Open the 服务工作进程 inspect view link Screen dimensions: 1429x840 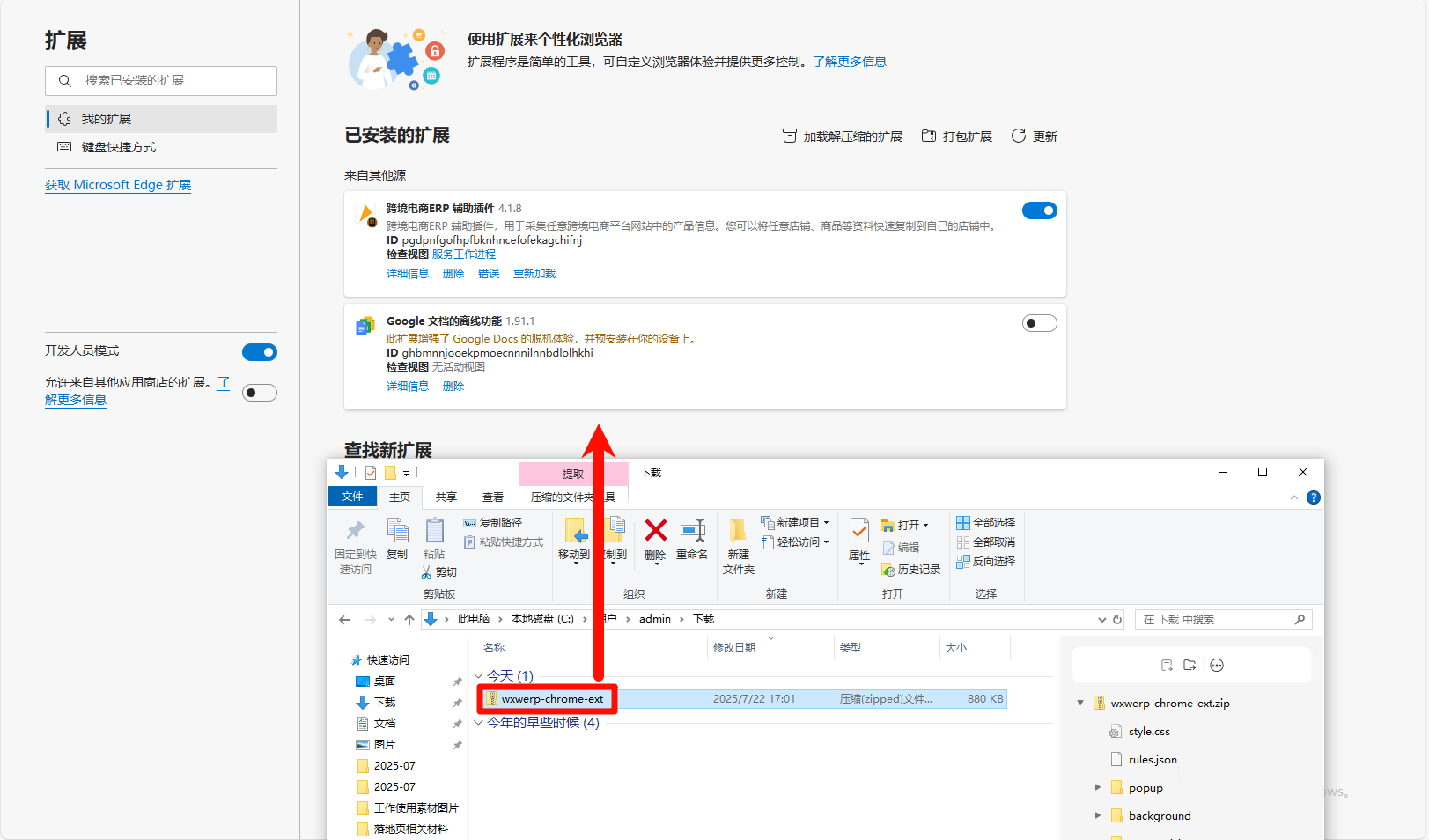click(464, 254)
